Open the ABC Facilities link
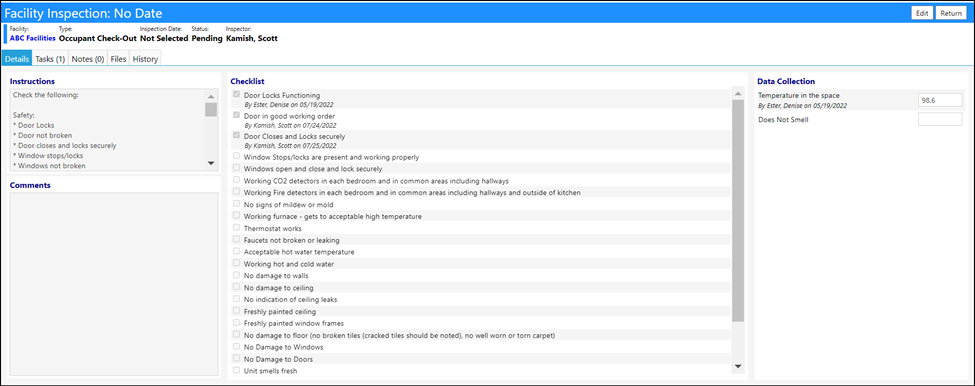 [x=32, y=38]
